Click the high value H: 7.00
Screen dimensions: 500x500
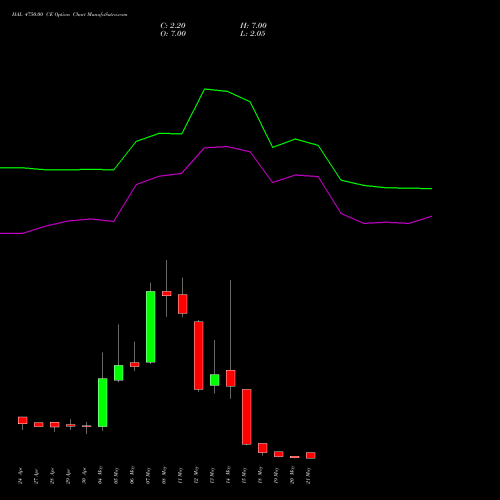click(x=253, y=26)
